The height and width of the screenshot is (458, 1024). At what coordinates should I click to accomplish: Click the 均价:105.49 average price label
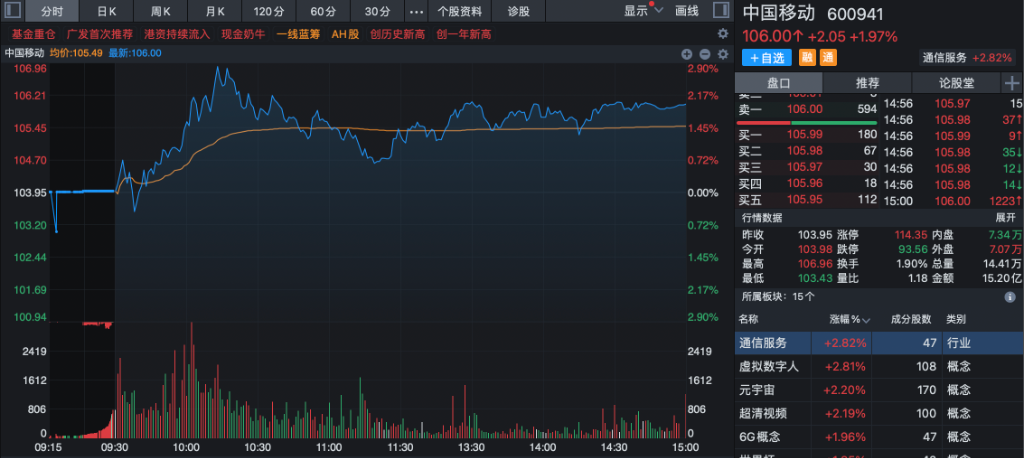[76, 54]
